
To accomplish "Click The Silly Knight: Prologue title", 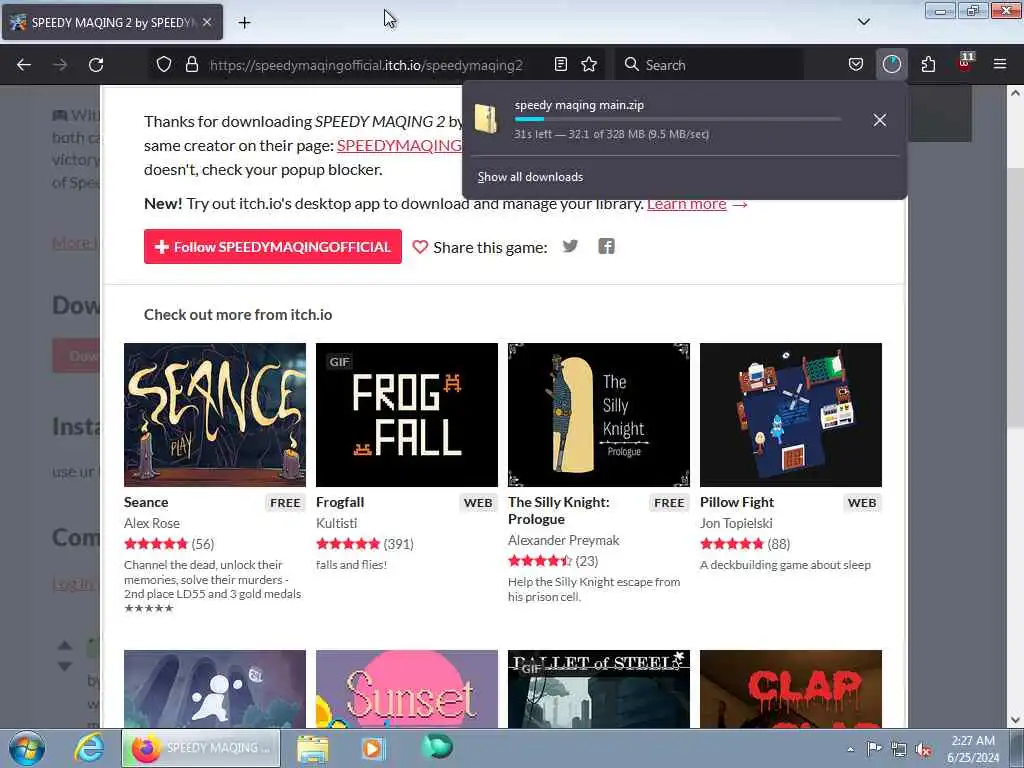I will coord(558,511).
